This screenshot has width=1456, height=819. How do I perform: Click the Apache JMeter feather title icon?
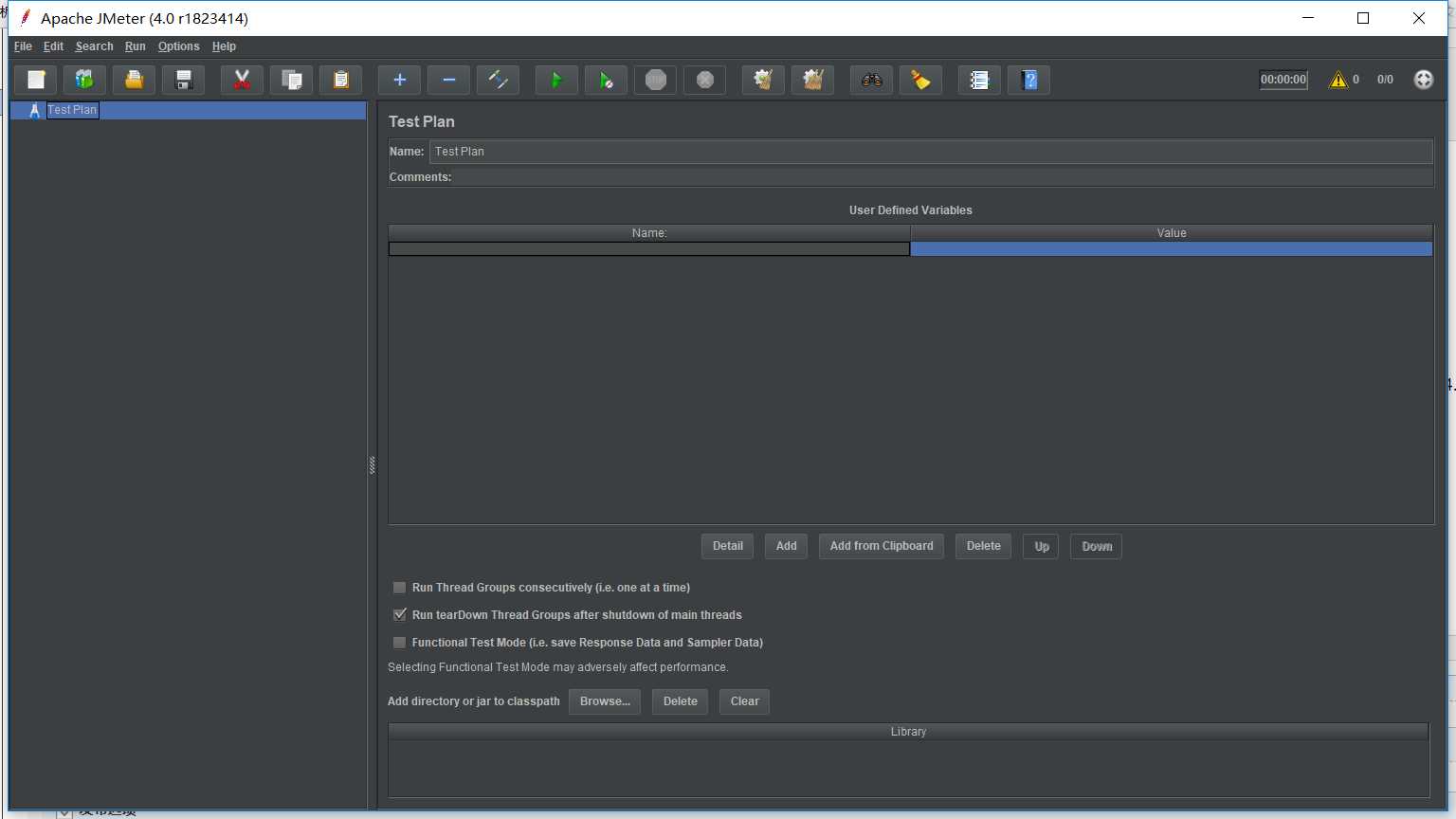pyautogui.click(x=26, y=18)
